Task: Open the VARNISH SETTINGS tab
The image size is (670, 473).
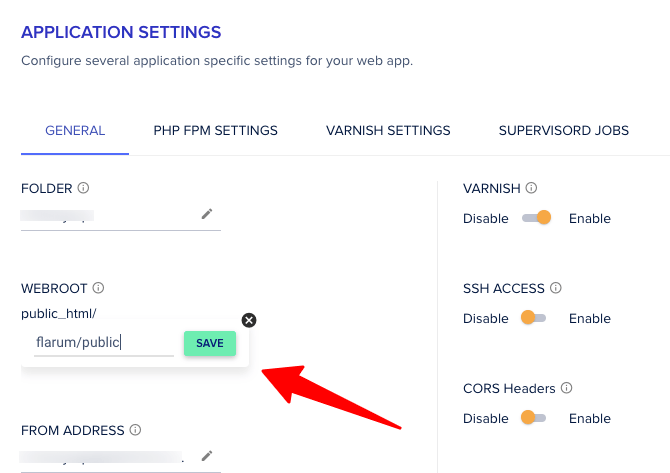Action: (388, 130)
